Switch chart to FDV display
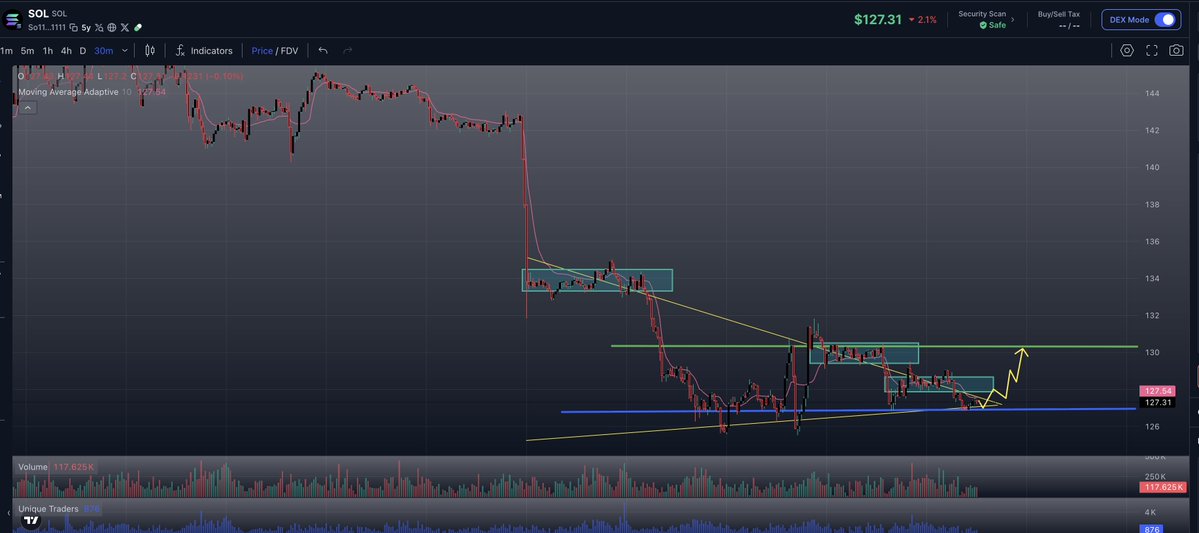1199x533 pixels. click(289, 50)
